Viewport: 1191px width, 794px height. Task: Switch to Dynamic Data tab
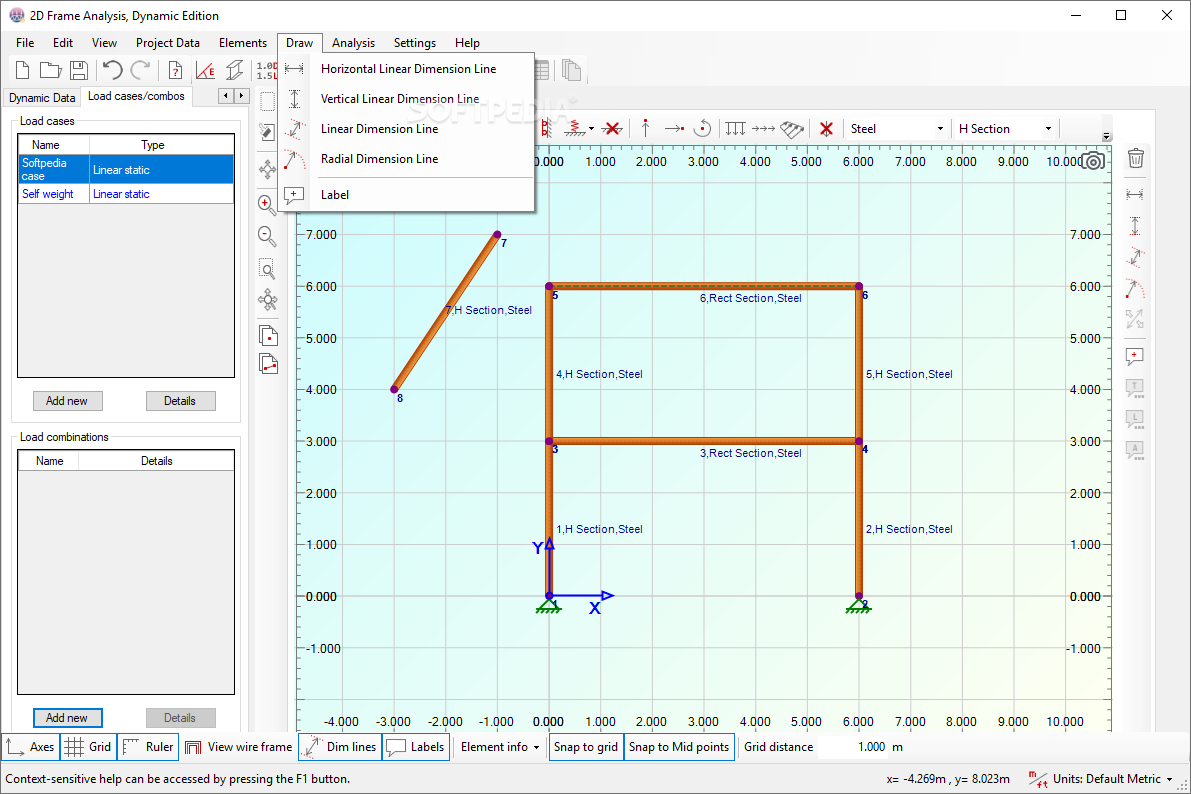tap(42, 97)
